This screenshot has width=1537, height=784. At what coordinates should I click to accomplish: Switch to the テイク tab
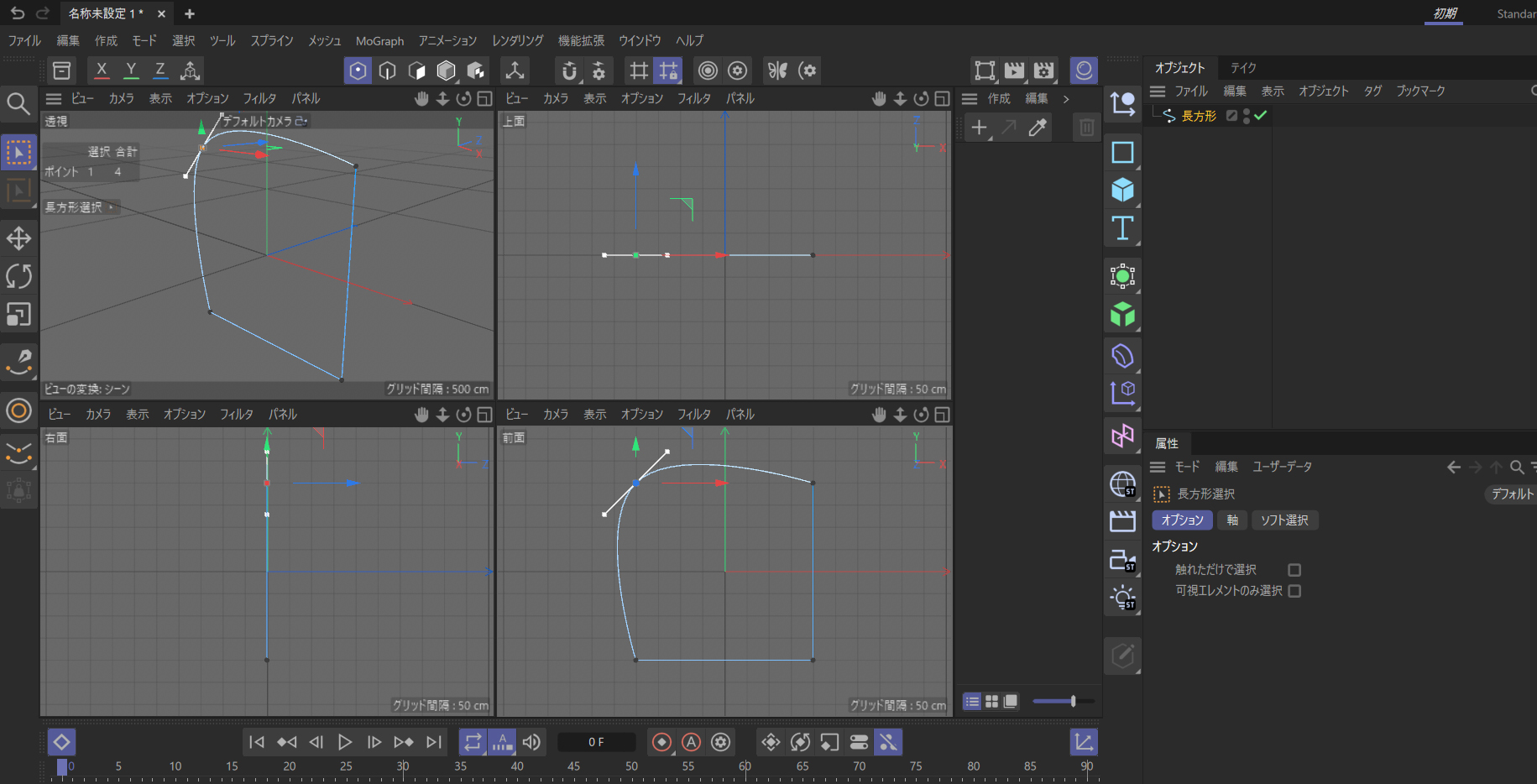1243,68
